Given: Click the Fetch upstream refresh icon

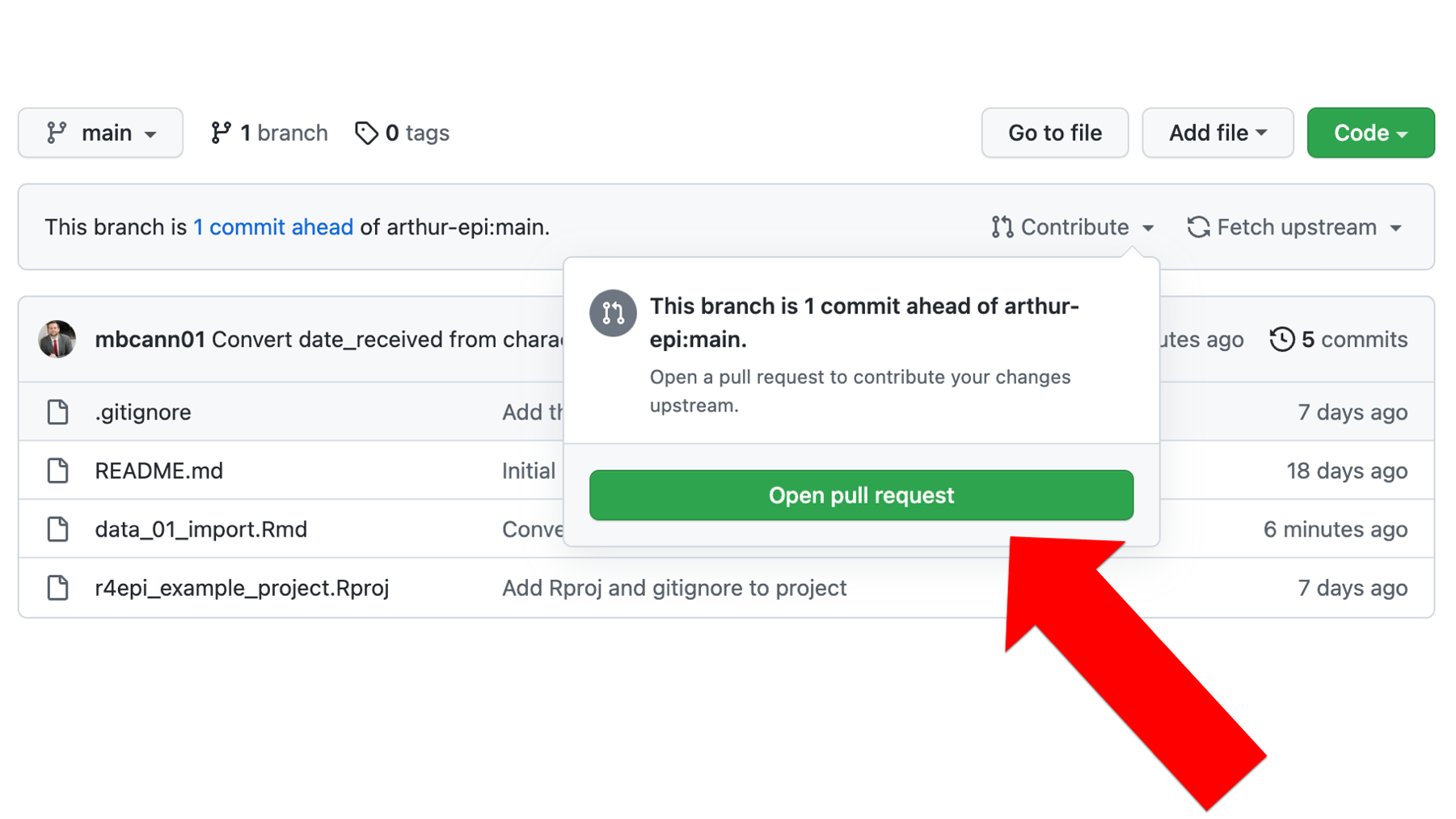Looking at the screenshot, I should tap(1198, 227).
